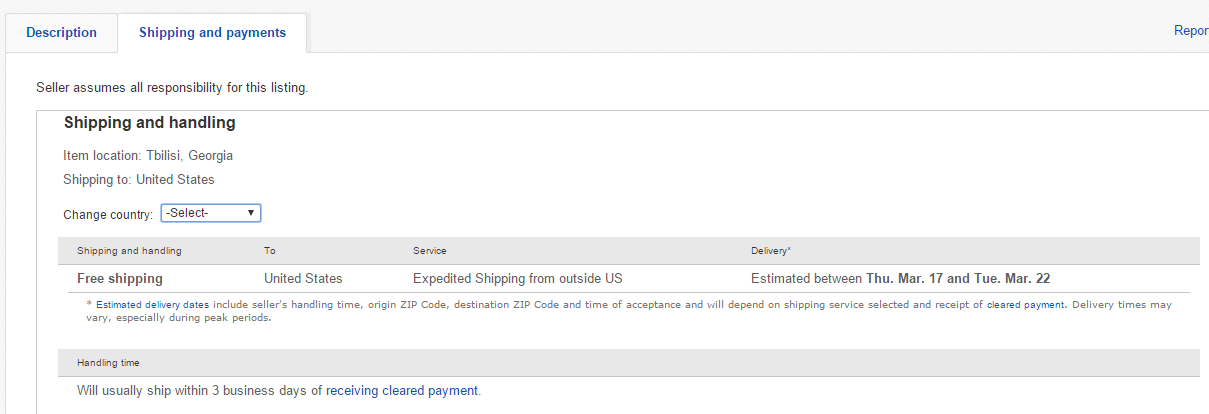The height and width of the screenshot is (414, 1209).
Task: Click the Report link at top right
Action: coord(1190,31)
